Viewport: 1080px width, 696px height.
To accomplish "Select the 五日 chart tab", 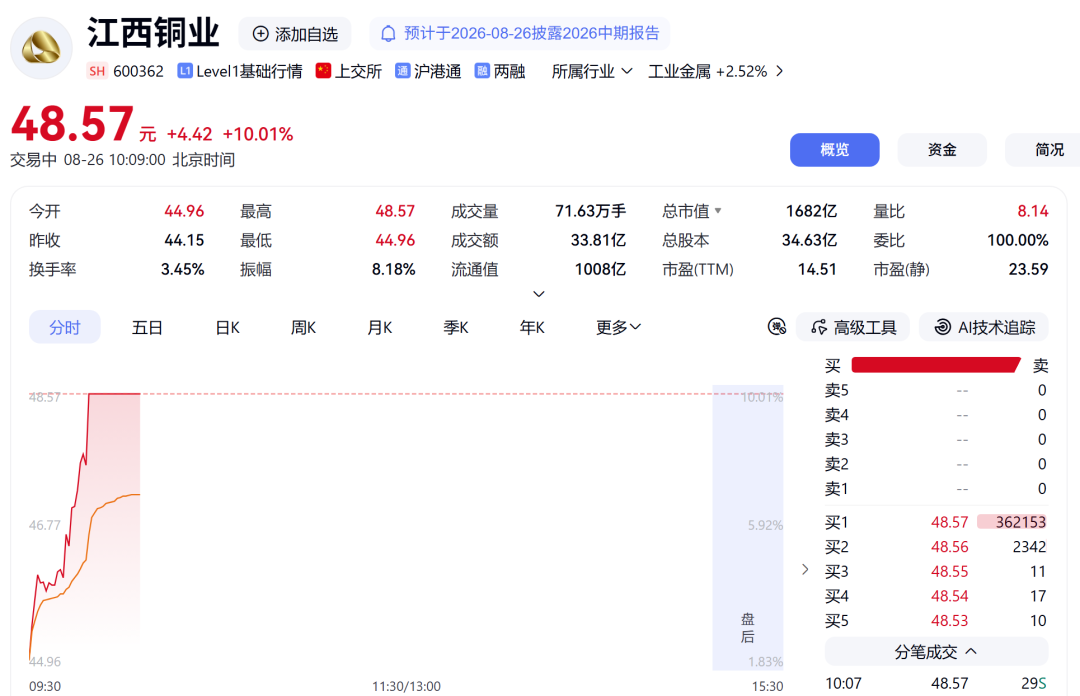I will click(147, 327).
